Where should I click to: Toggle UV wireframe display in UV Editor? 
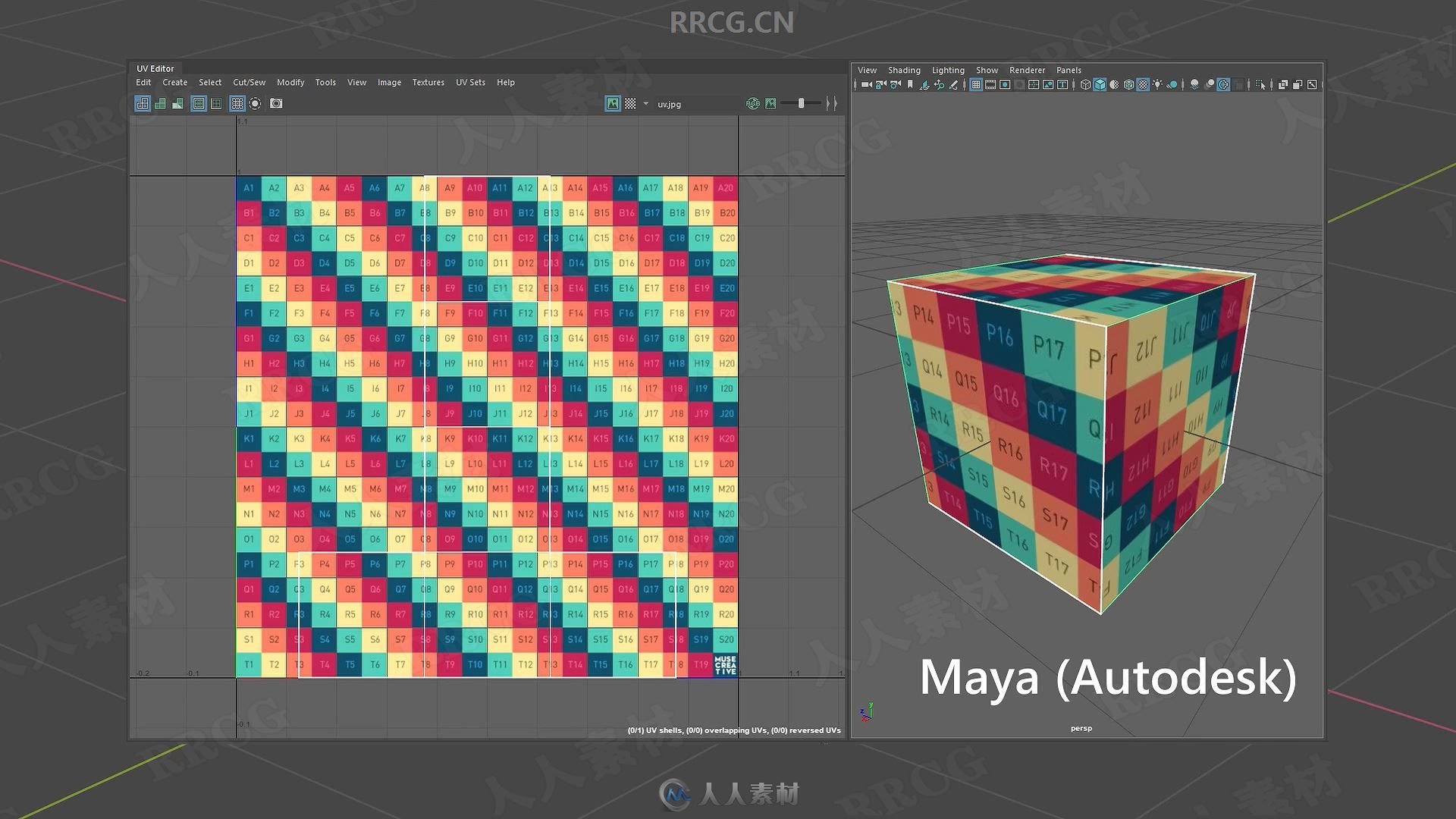tap(143, 104)
